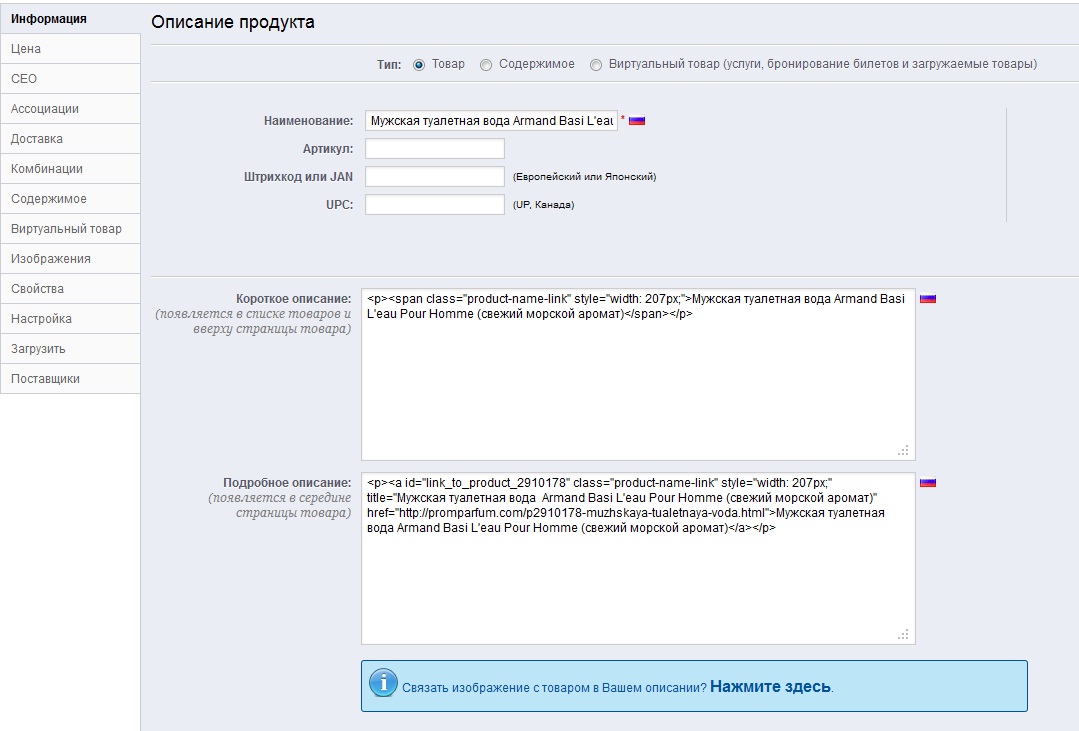The image size is (1079, 731).
Task: Open the СЕО tab
Action: (70, 78)
